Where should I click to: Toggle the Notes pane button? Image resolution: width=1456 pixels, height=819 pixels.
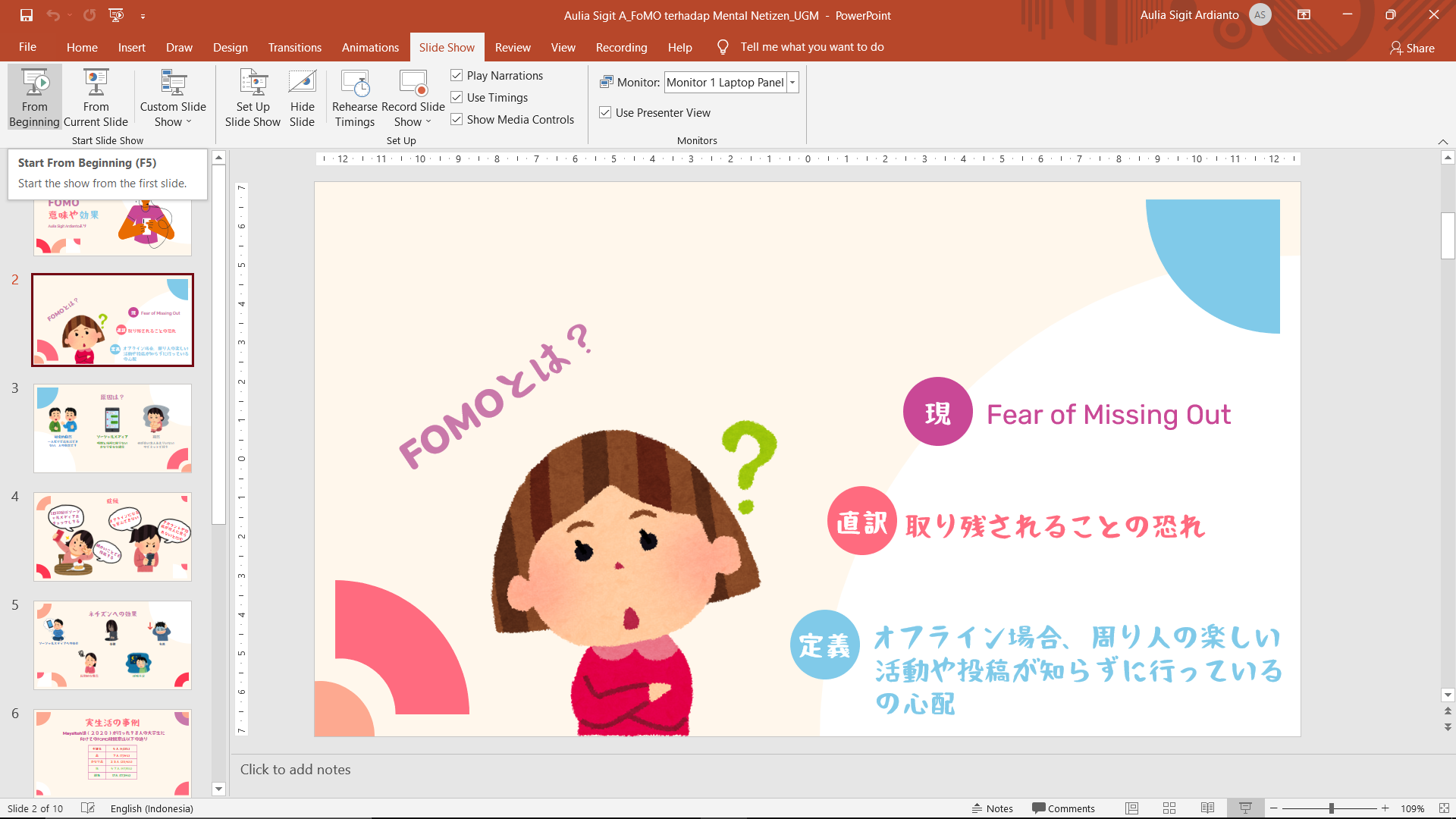(992, 808)
